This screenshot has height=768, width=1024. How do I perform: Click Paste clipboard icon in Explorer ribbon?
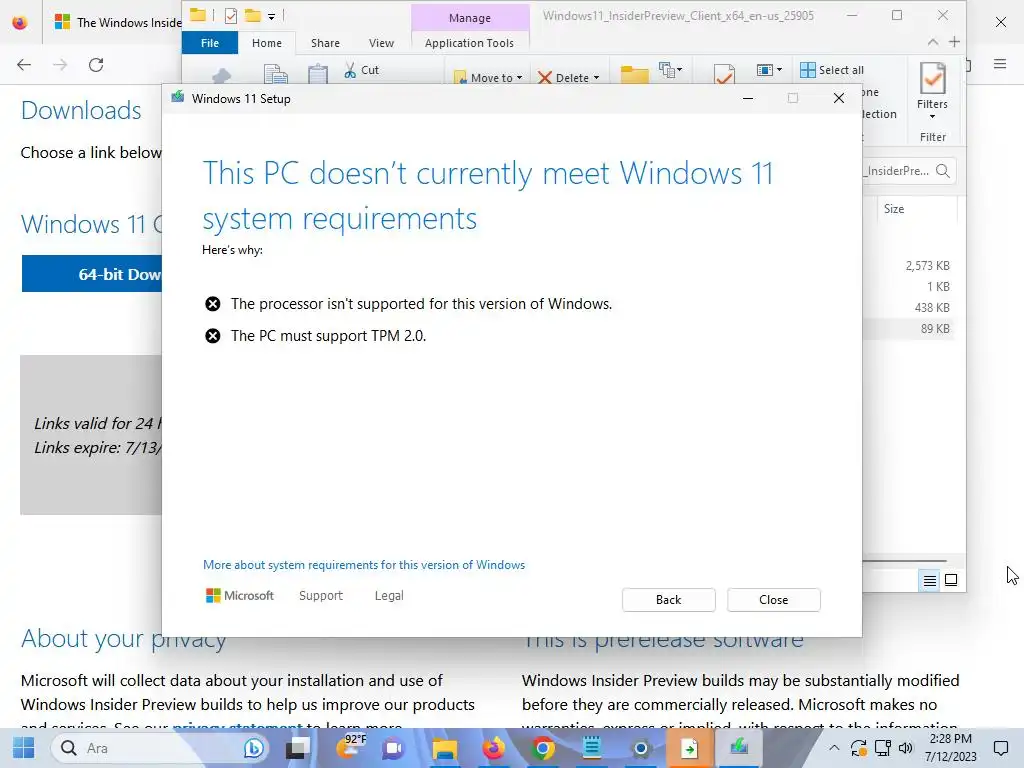point(318,74)
